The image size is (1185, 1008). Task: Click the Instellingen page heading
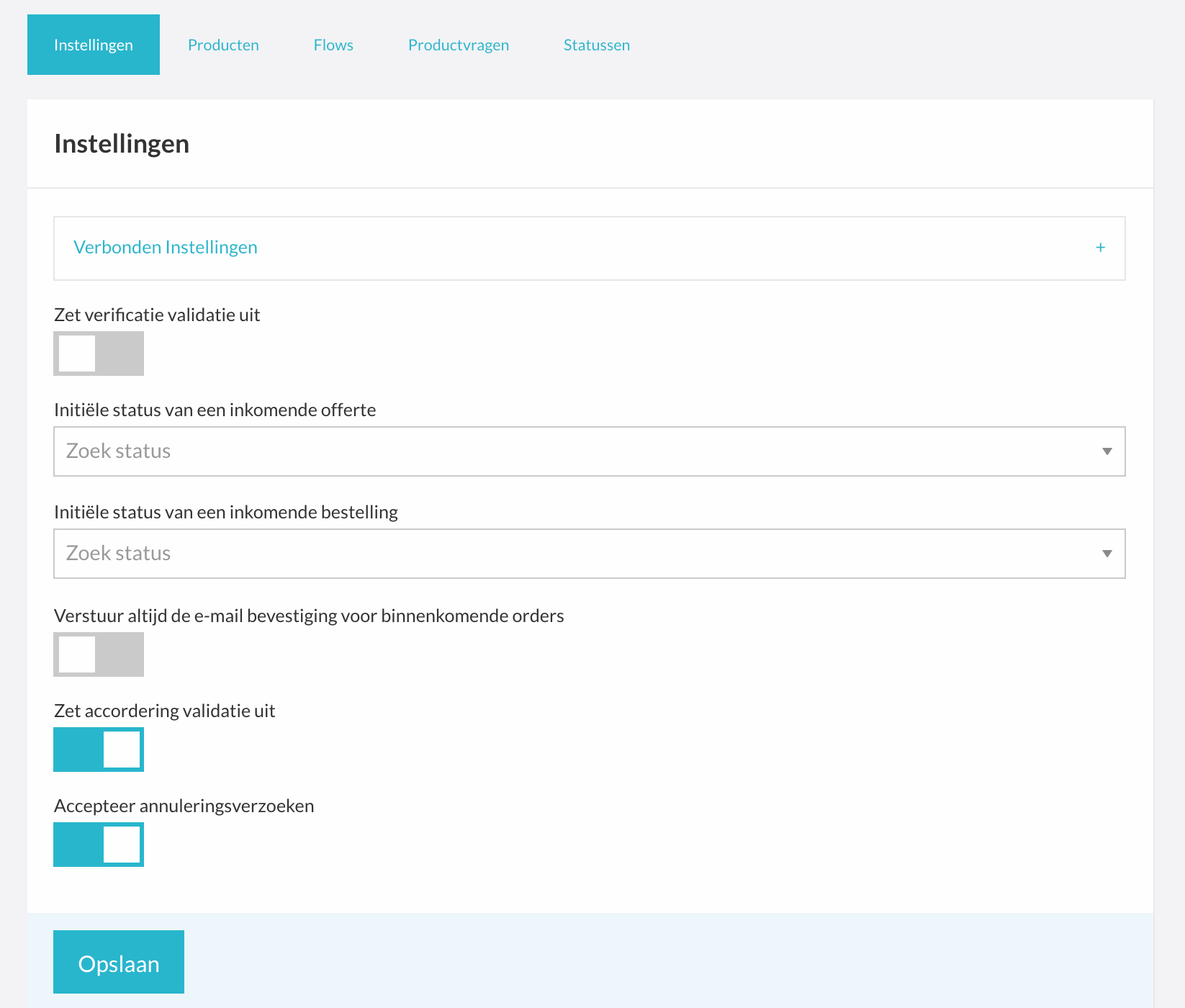pos(122,144)
